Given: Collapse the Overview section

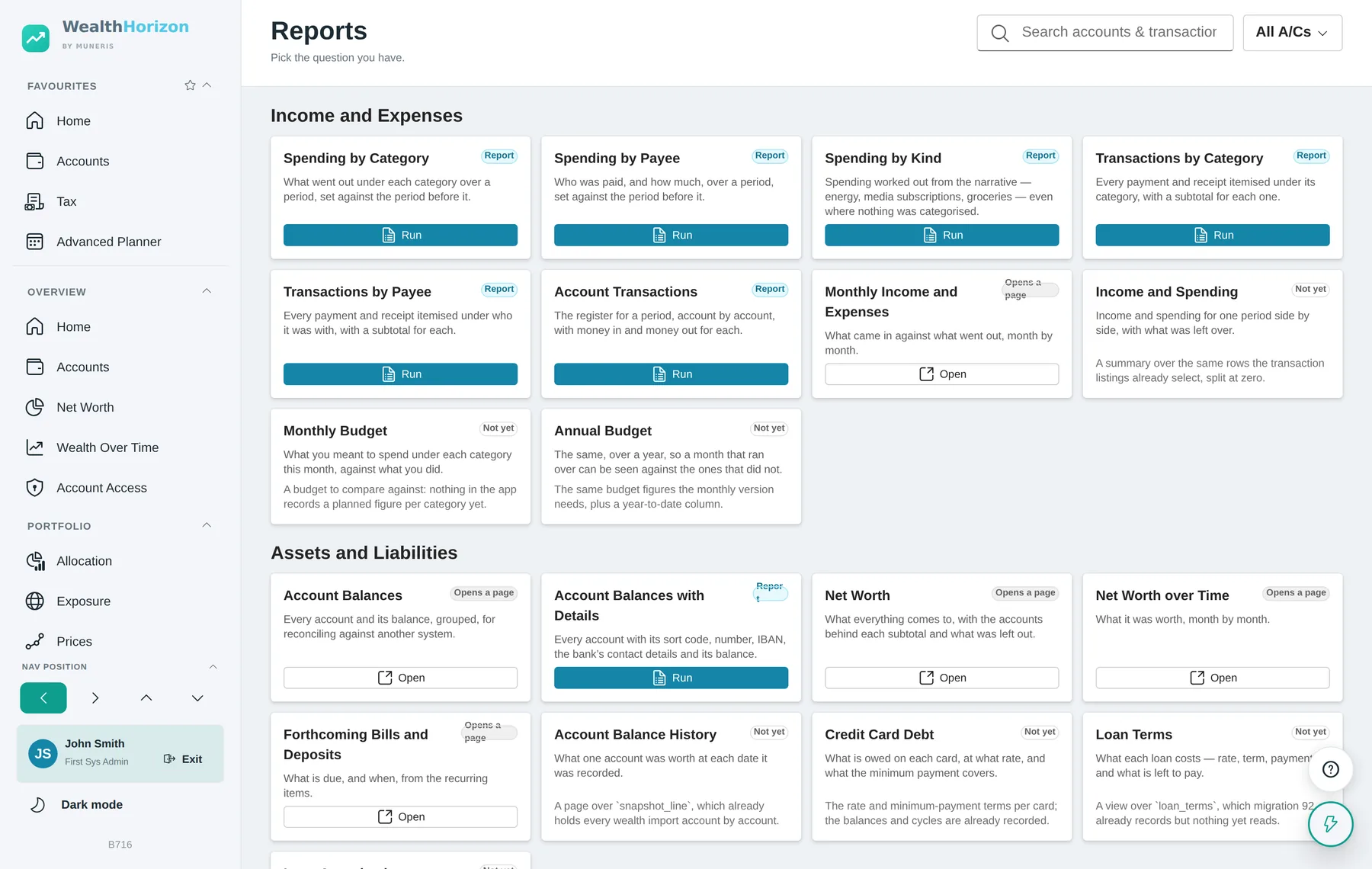Looking at the screenshot, I should click(x=207, y=291).
